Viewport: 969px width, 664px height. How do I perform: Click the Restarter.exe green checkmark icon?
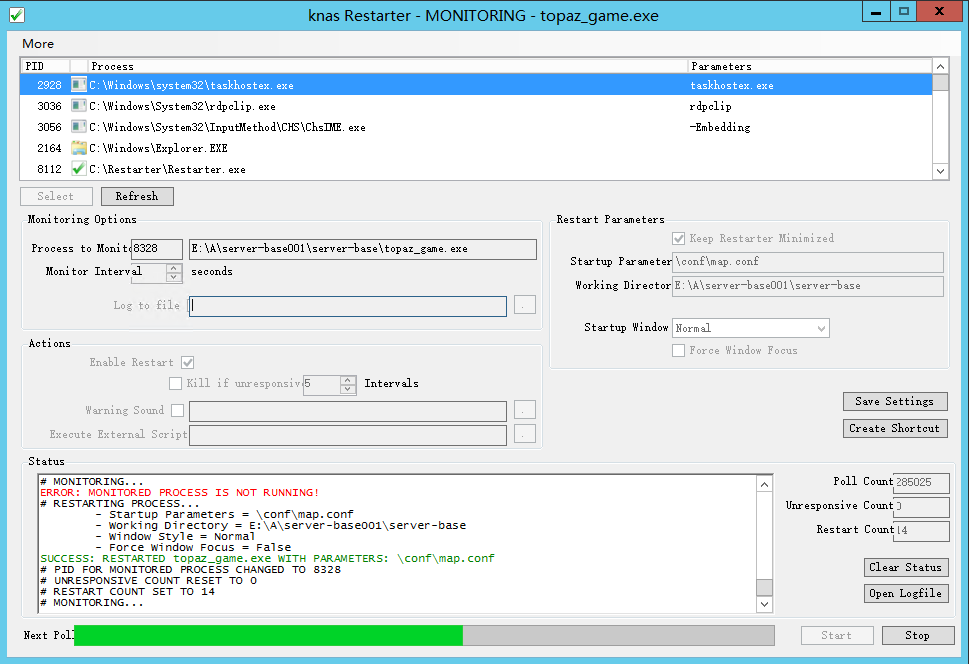pyautogui.click(x=79, y=169)
